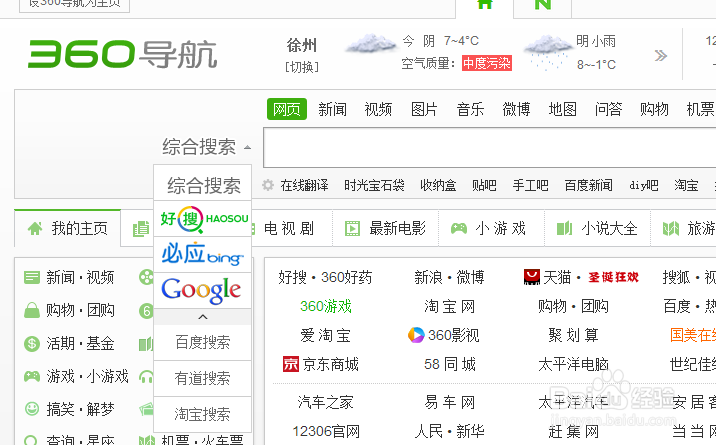The height and width of the screenshot is (445, 716).
Task: Click the 中度污染 air quality badge
Action: click(x=487, y=63)
